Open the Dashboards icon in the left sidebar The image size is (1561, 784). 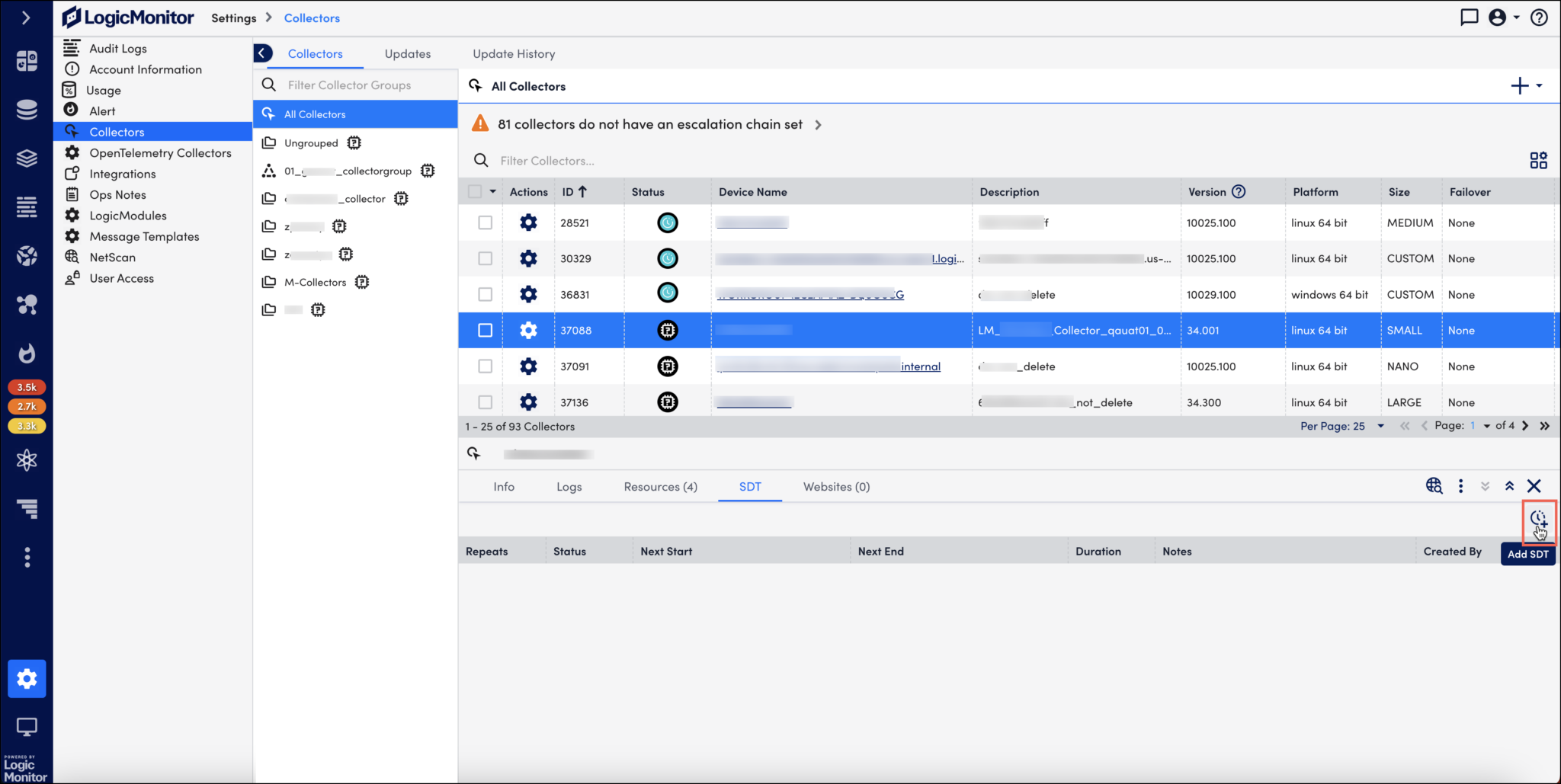27,59
